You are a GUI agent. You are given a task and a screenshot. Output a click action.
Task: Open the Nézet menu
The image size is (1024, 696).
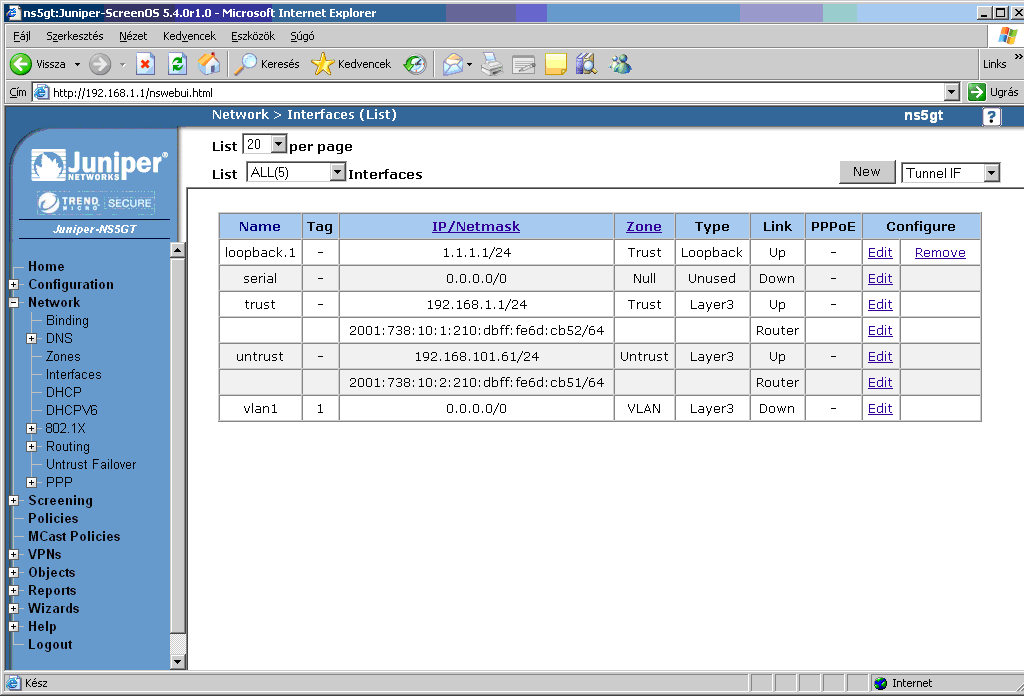pyautogui.click(x=132, y=36)
